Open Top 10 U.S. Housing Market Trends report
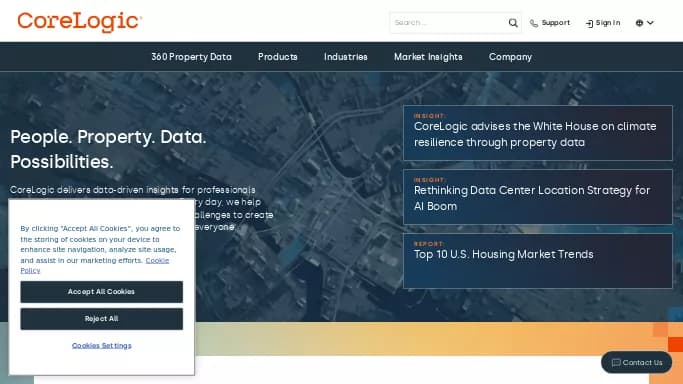This screenshot has height=384, width=683. tap(538, 261)
